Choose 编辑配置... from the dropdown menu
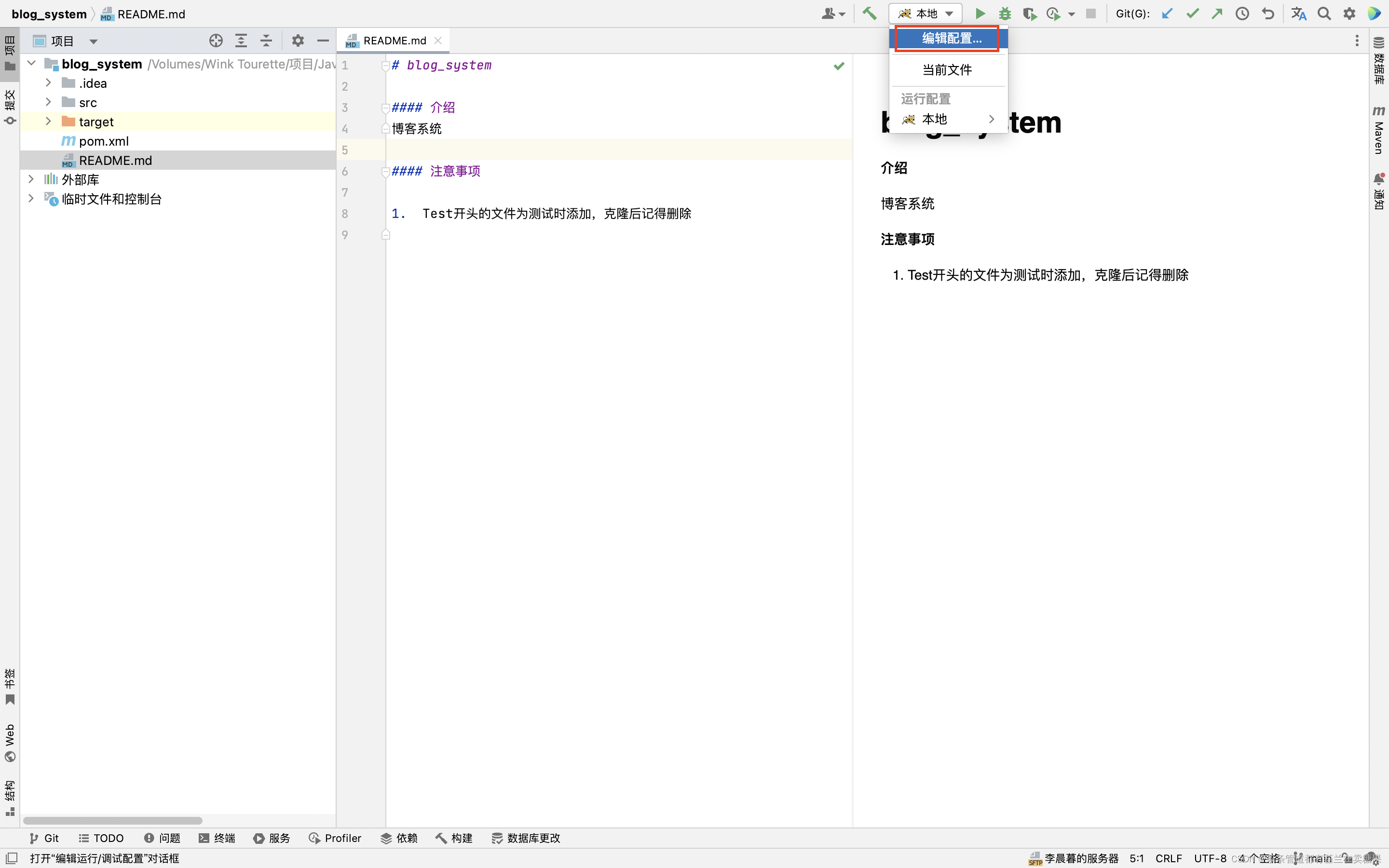 948,39
